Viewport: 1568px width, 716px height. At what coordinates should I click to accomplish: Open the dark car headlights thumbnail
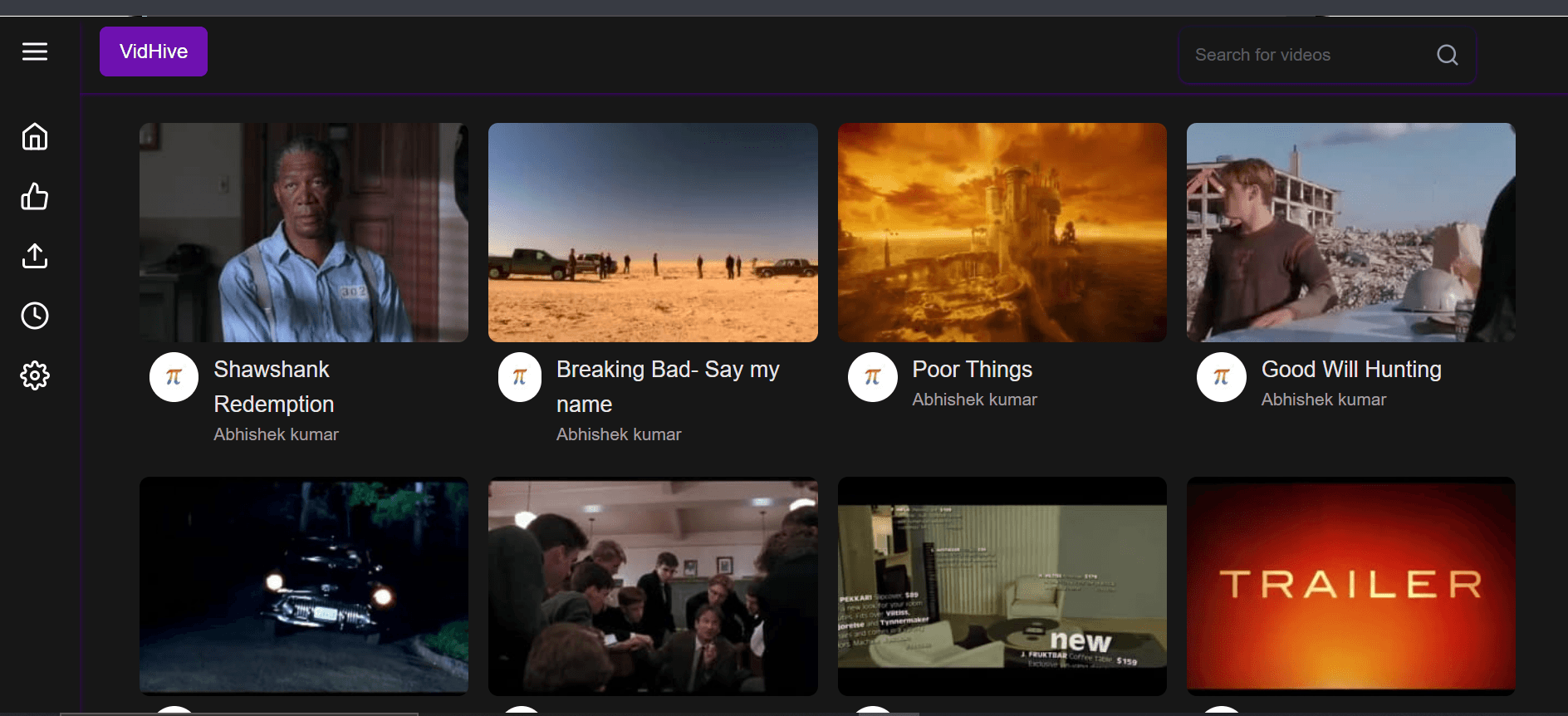point(304,586)
